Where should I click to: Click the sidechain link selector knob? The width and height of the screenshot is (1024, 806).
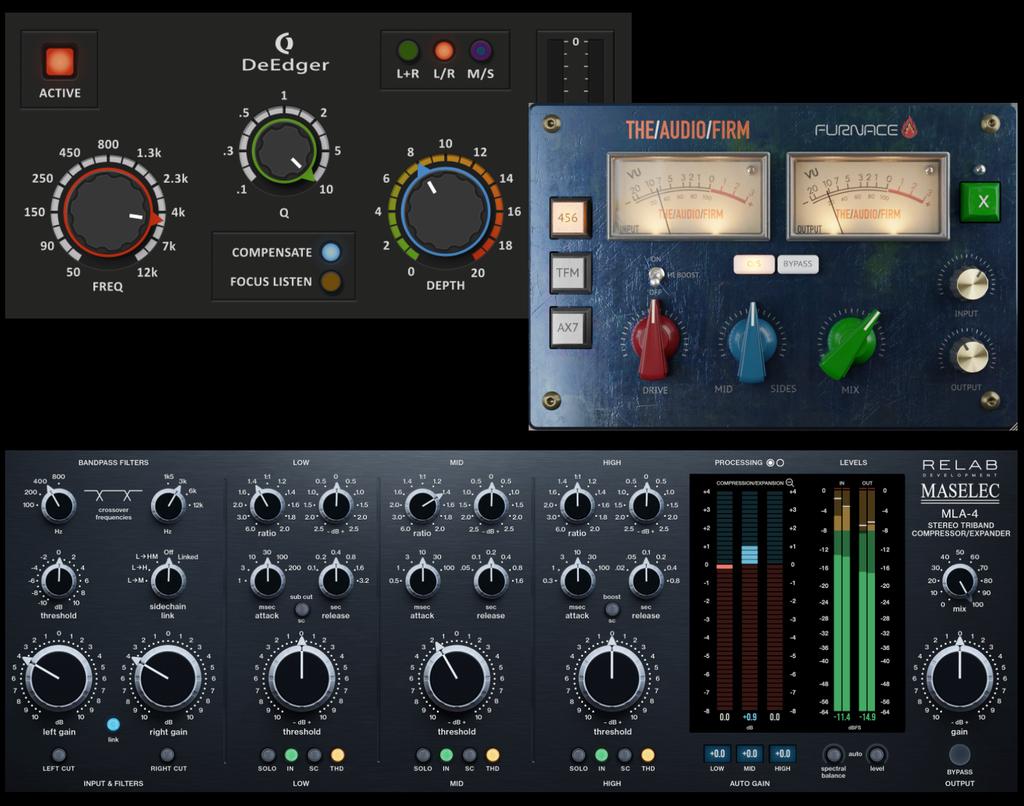tap(168, 579)
